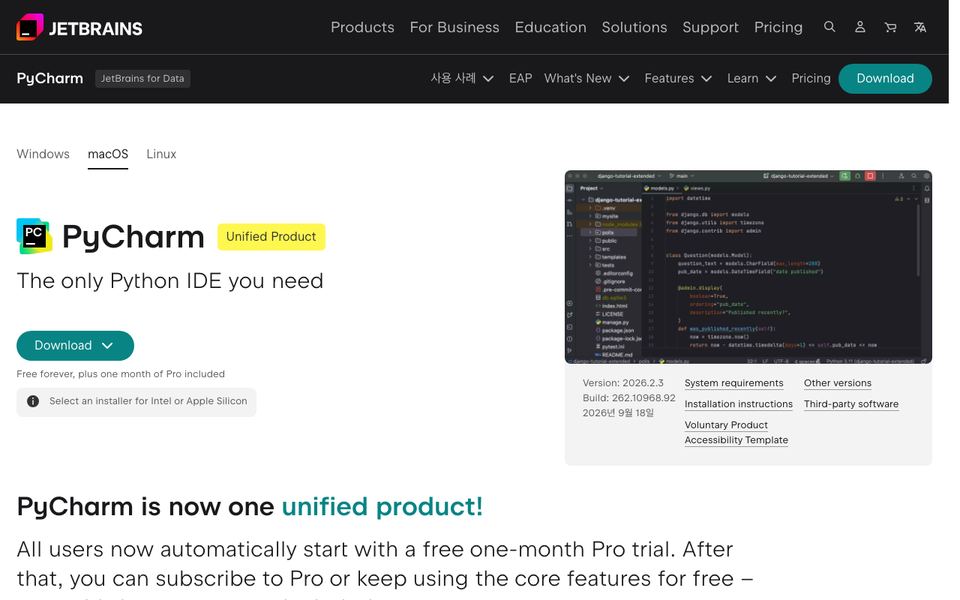Click the Unified Product yellow badge

pyautogui.click(x=271, y=237)
